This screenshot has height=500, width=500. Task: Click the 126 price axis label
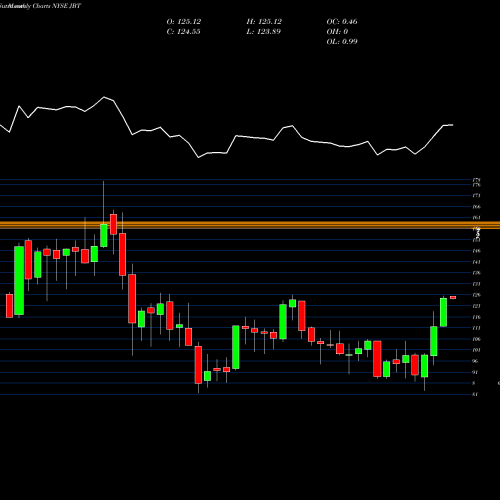click(x=476, y=295)
